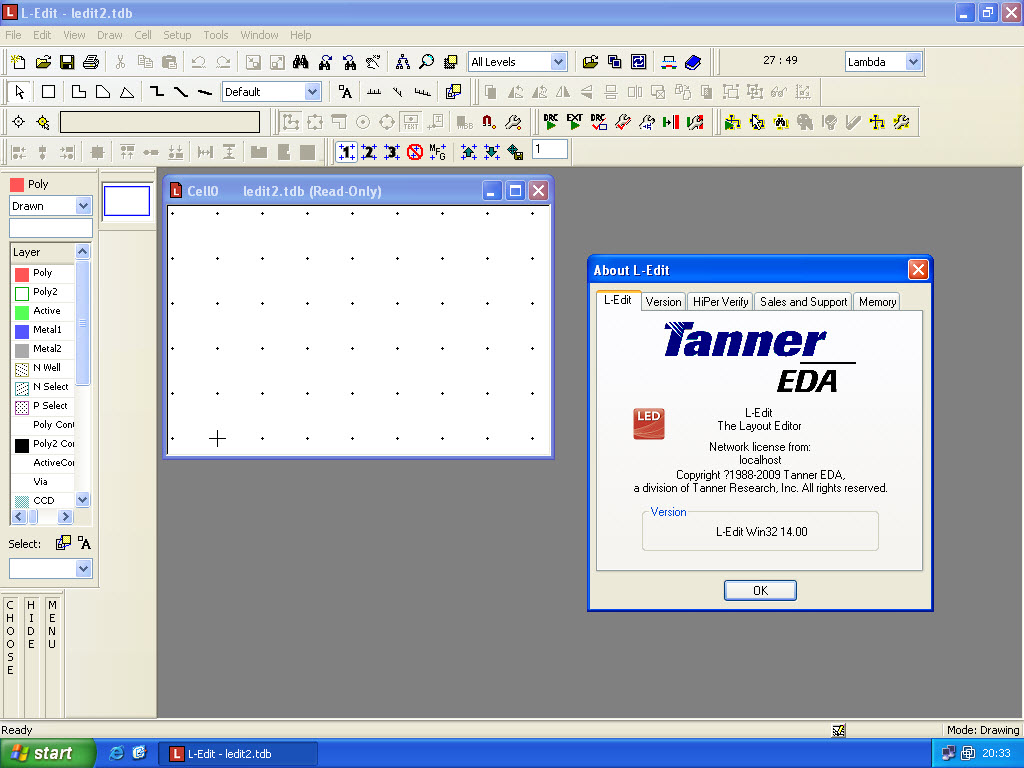The image size is (1024, 768).
Task: Click the text 'A' icon beside Select
Action: coord(84,543)
